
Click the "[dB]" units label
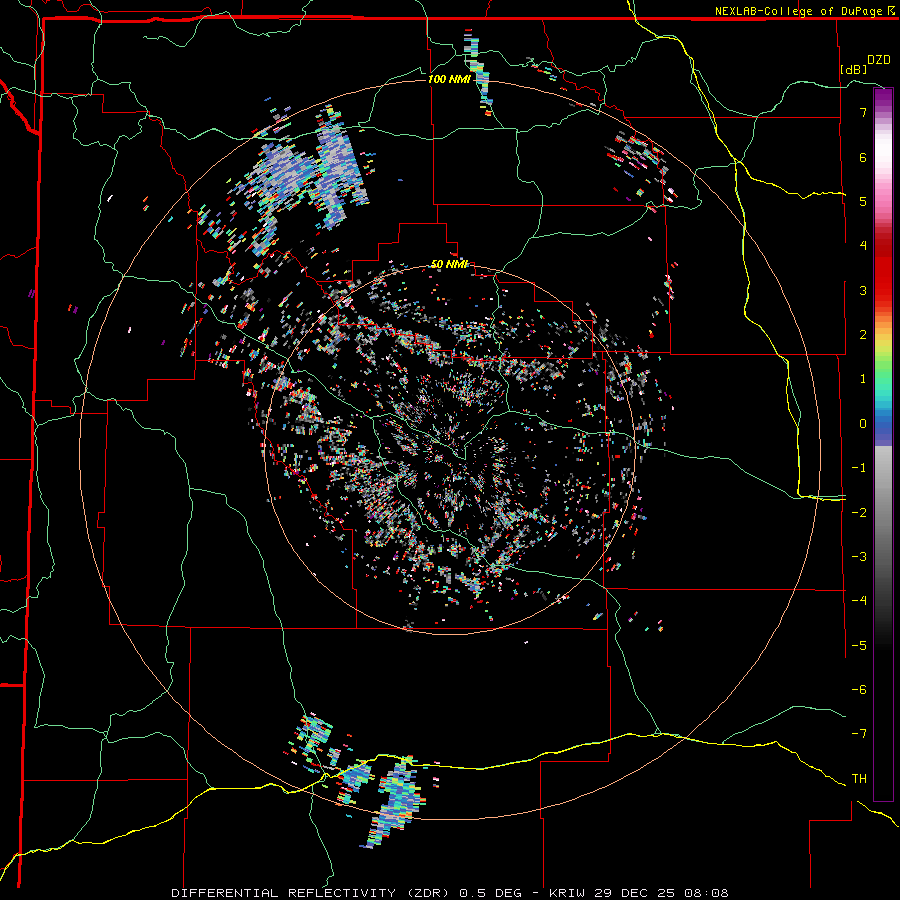point(853,69)
